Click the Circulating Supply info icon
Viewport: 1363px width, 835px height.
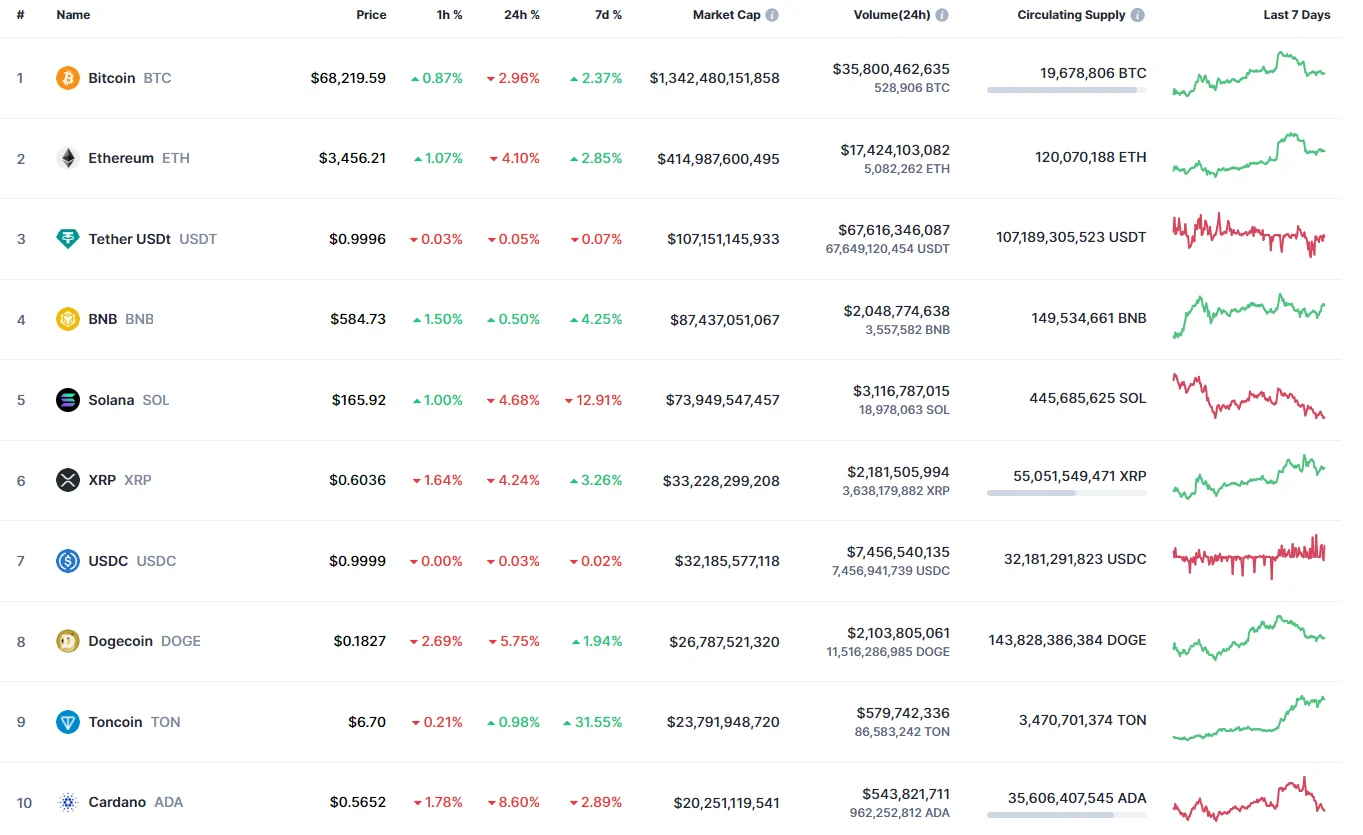coord(1138,15)
